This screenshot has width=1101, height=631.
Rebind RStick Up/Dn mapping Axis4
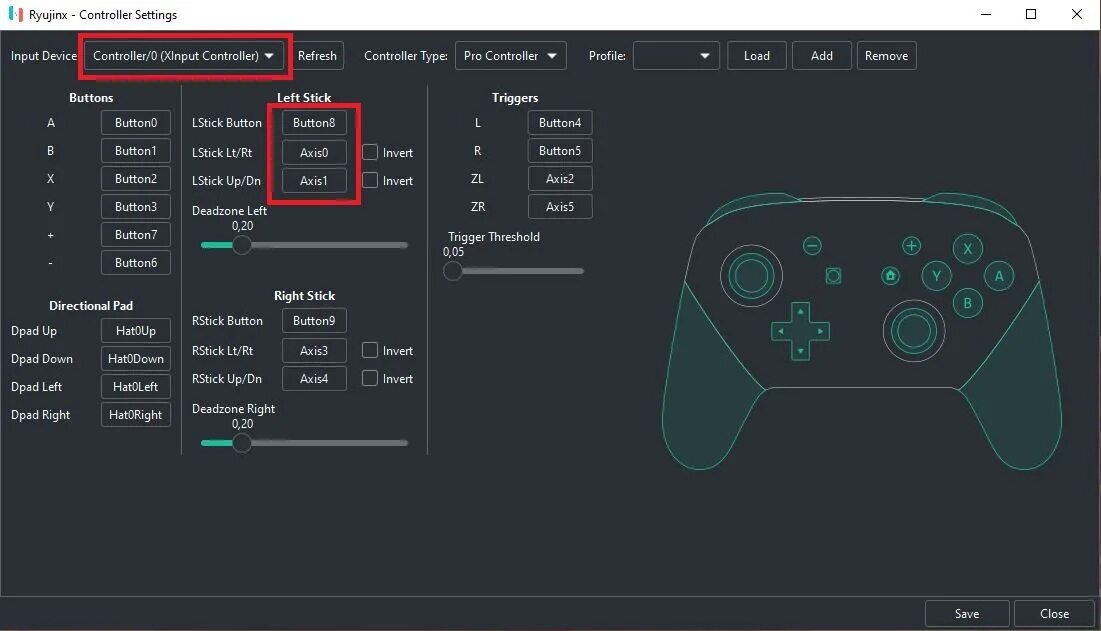(x=314, y=378)
